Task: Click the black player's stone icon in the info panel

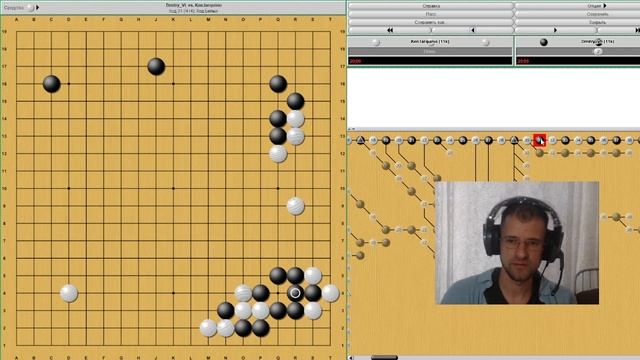Action: [x=544, y=42]
